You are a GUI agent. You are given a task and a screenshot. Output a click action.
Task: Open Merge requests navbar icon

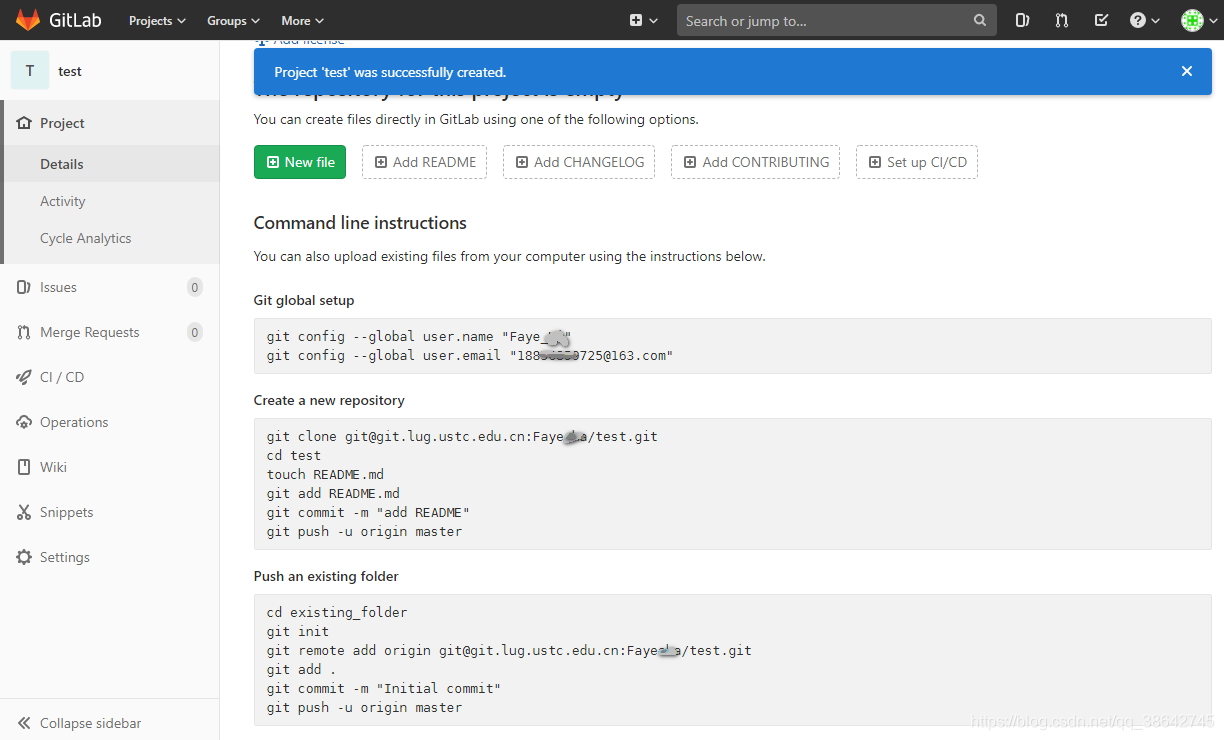(1062, 20)
